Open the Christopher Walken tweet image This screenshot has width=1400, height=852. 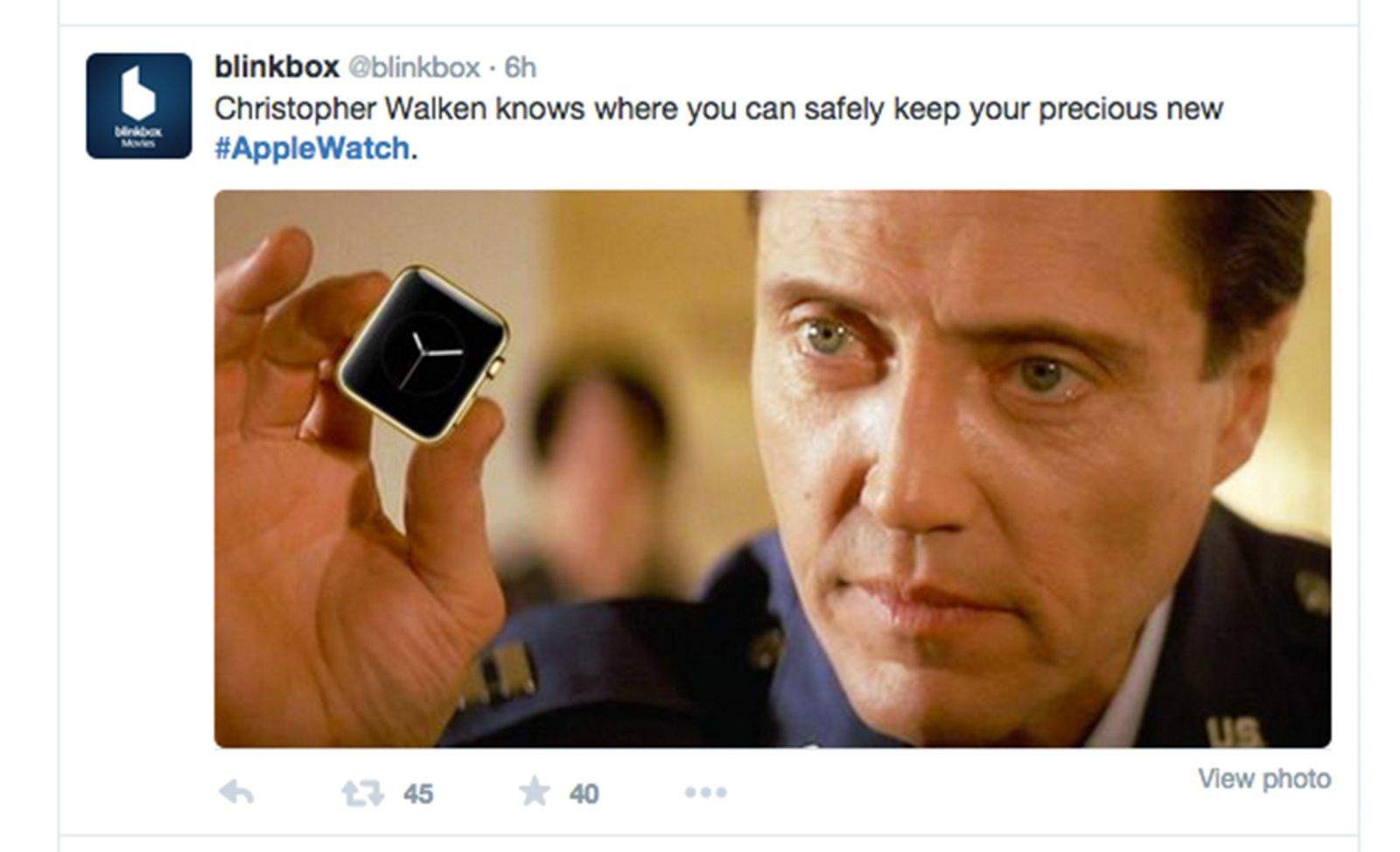(x=773, y=469)
